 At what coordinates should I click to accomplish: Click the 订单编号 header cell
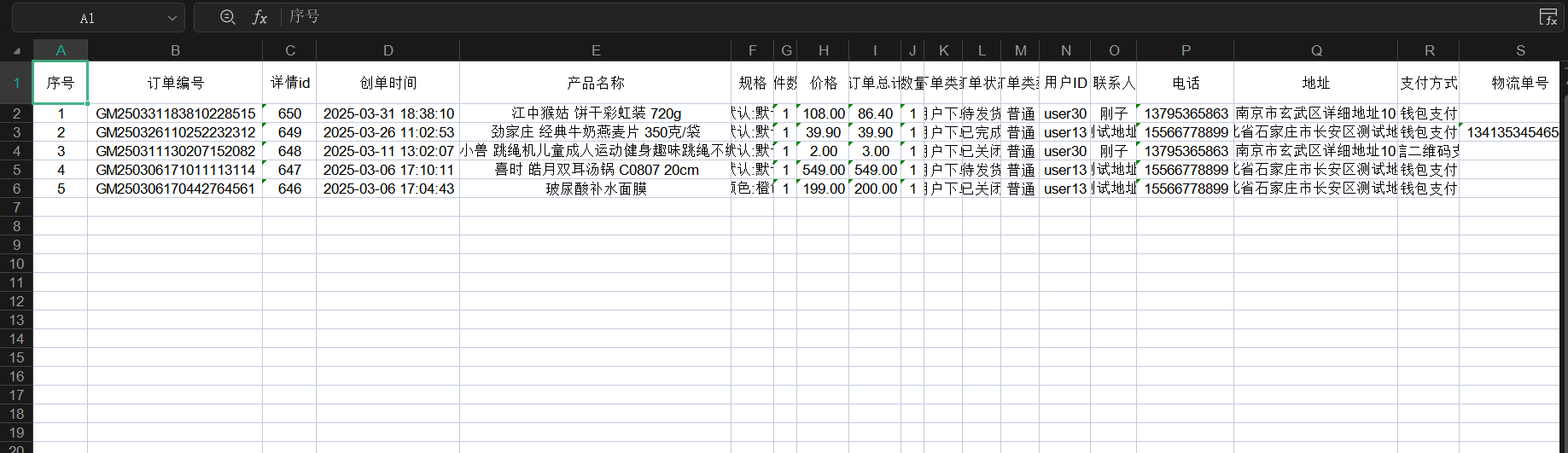[175, 83]
